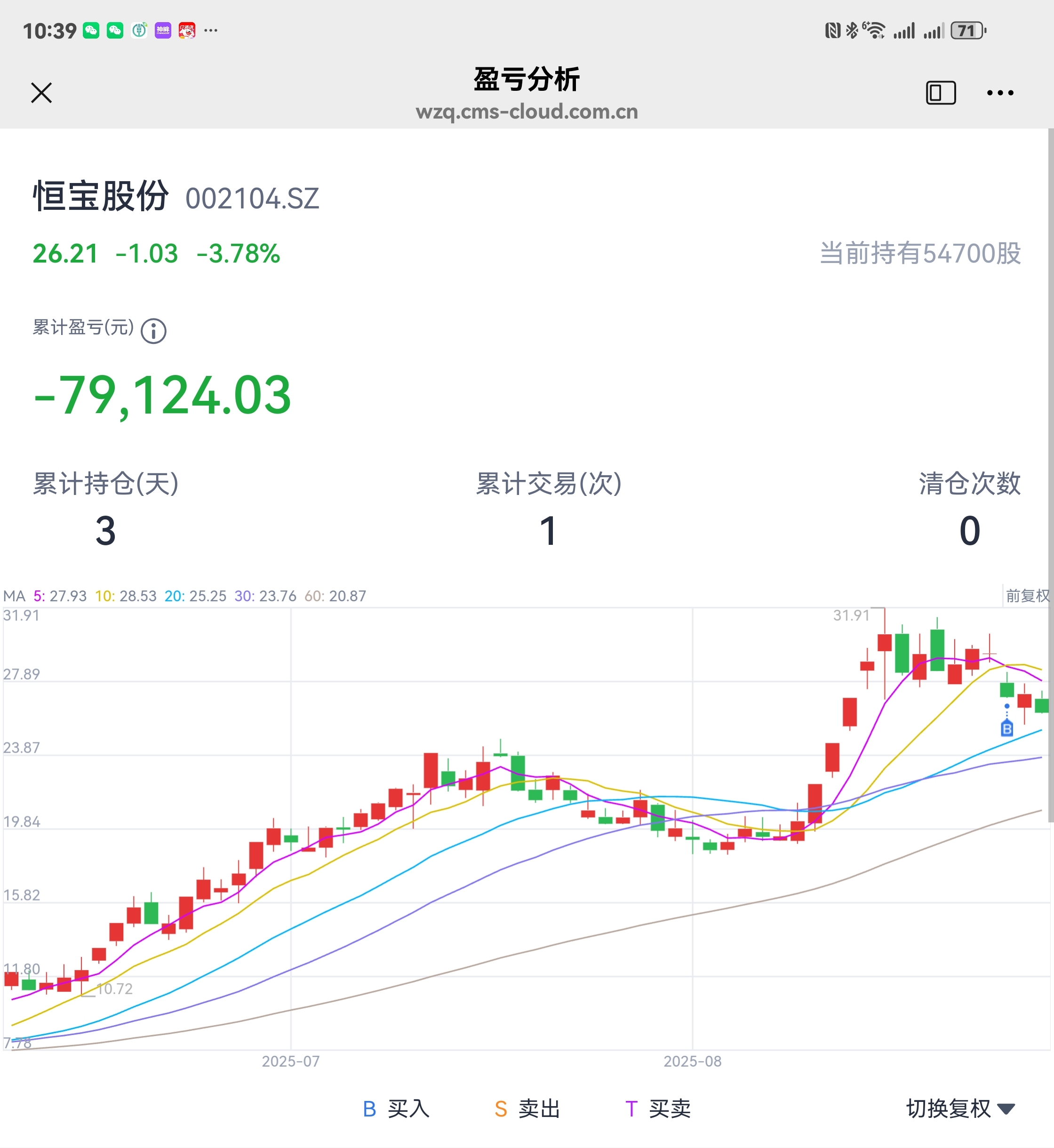Toggle the S 卖出 legend filter
Screen dimensions: 1054x1148
(527, 1108)
